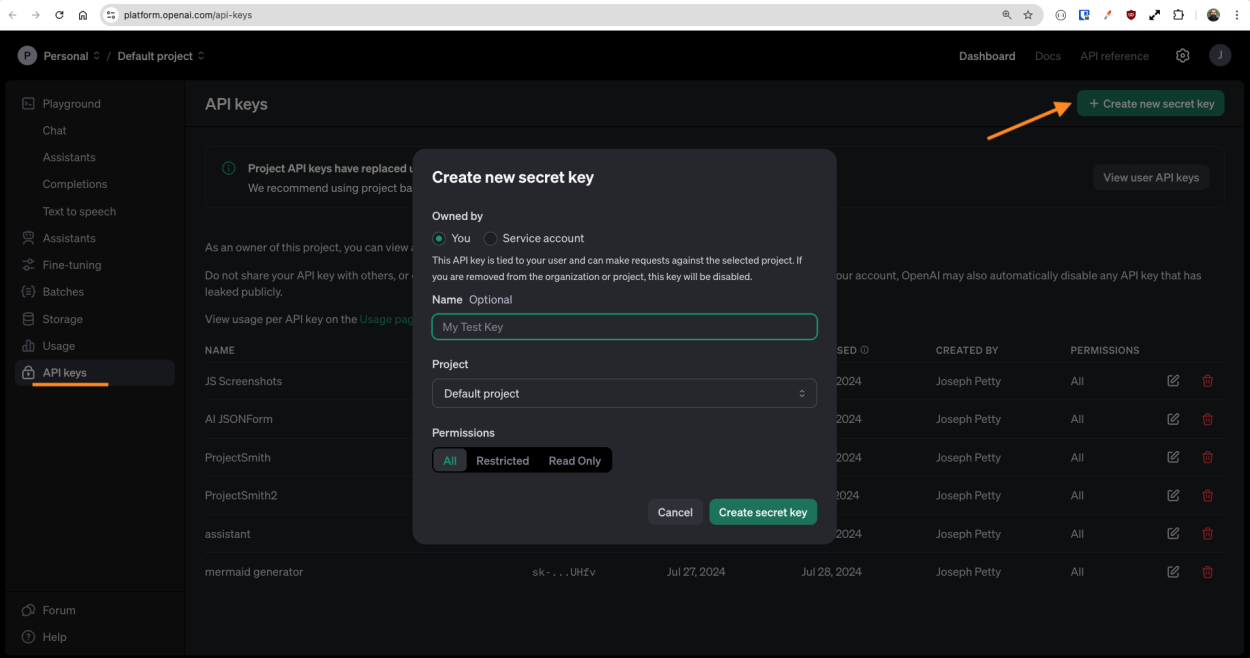This screenshot has width=1250, height=658.
Task: Open the Forum link in sidebar
Action: coord(58,610)
